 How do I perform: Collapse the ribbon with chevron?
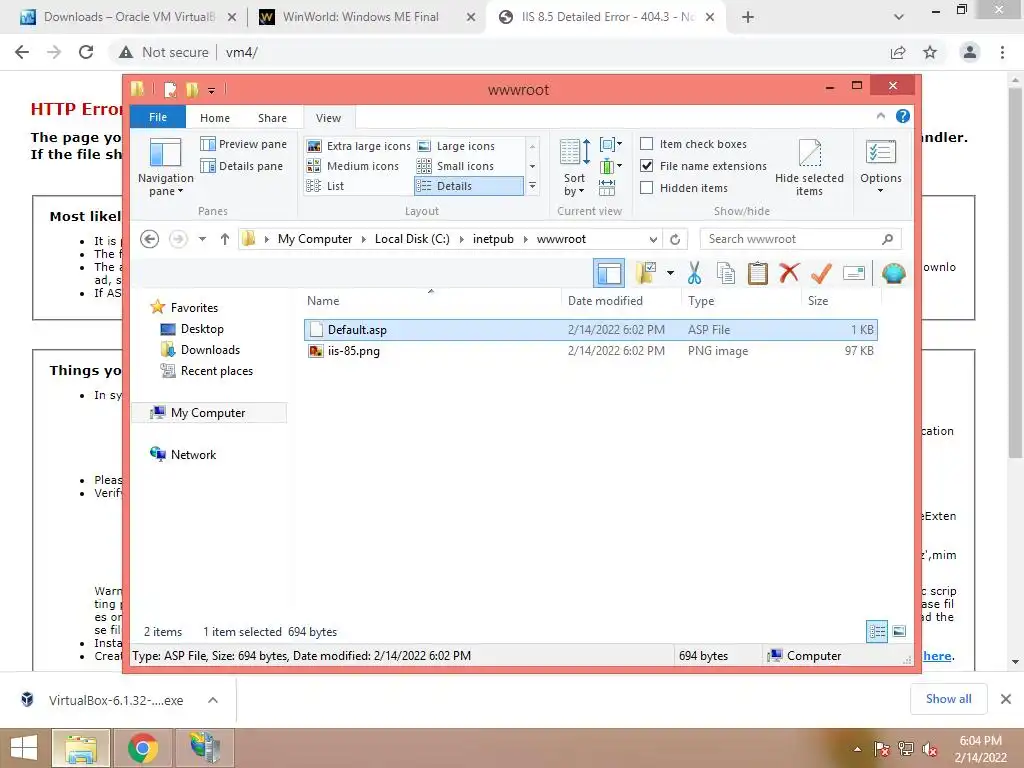880,116
